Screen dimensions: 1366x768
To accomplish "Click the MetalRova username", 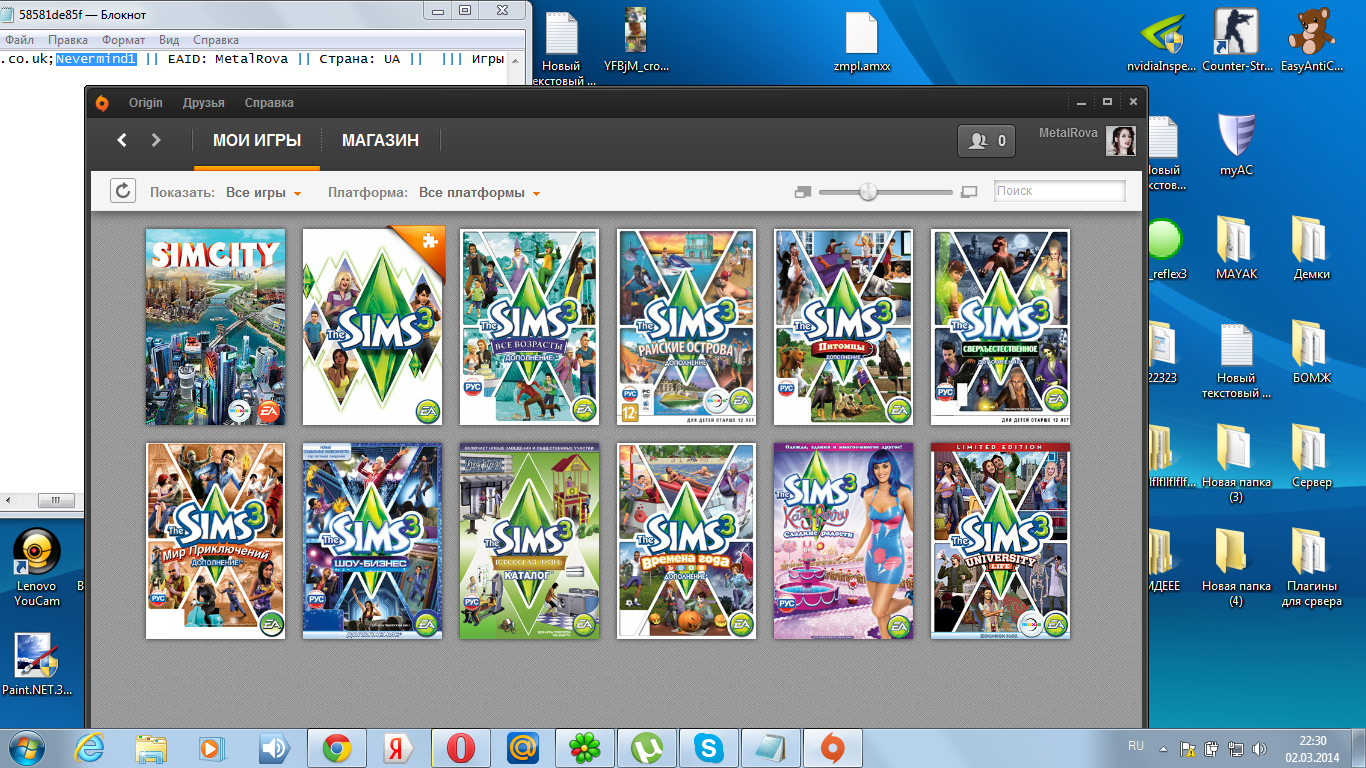I will point(1068,133).
